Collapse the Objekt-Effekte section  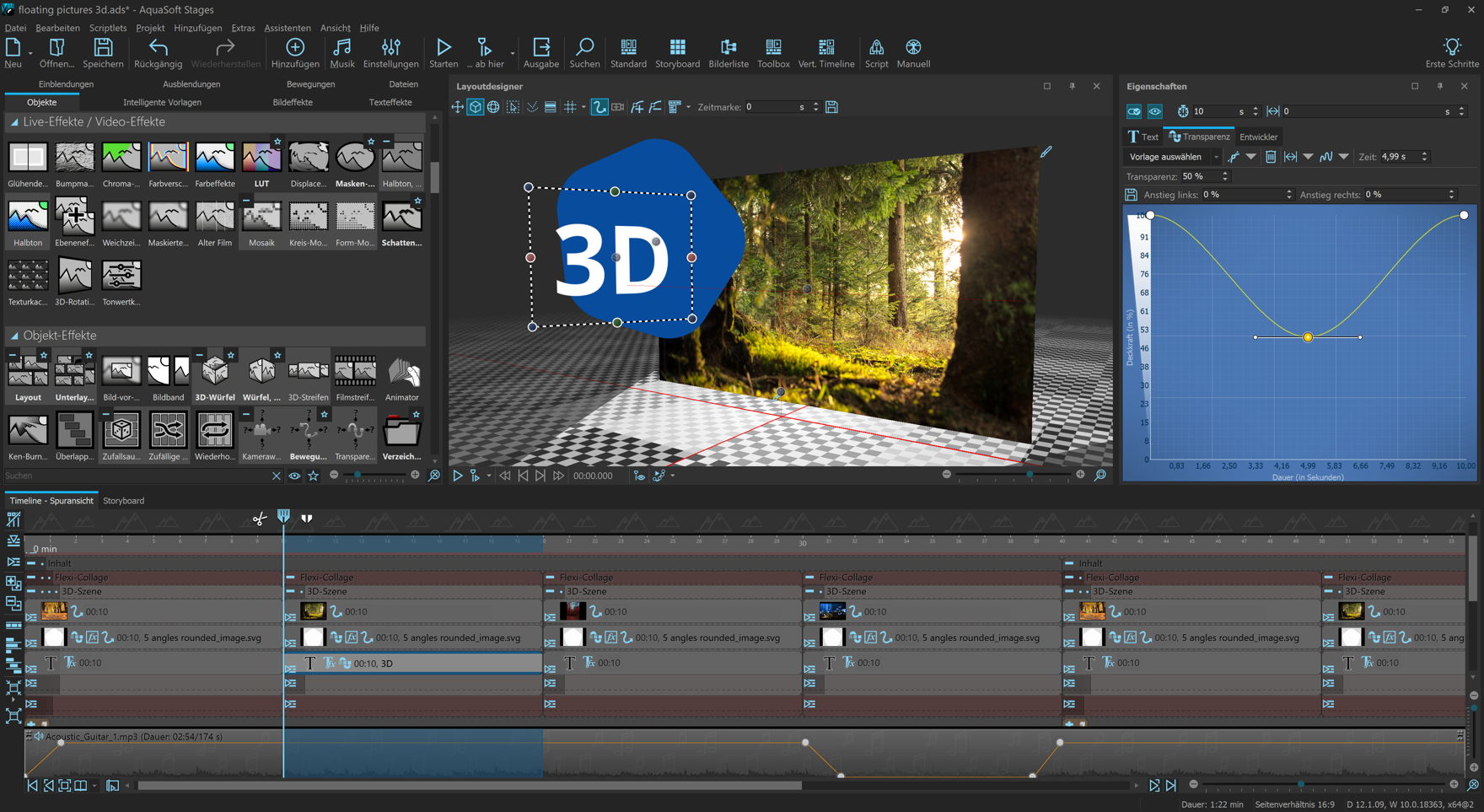point(14,336)
